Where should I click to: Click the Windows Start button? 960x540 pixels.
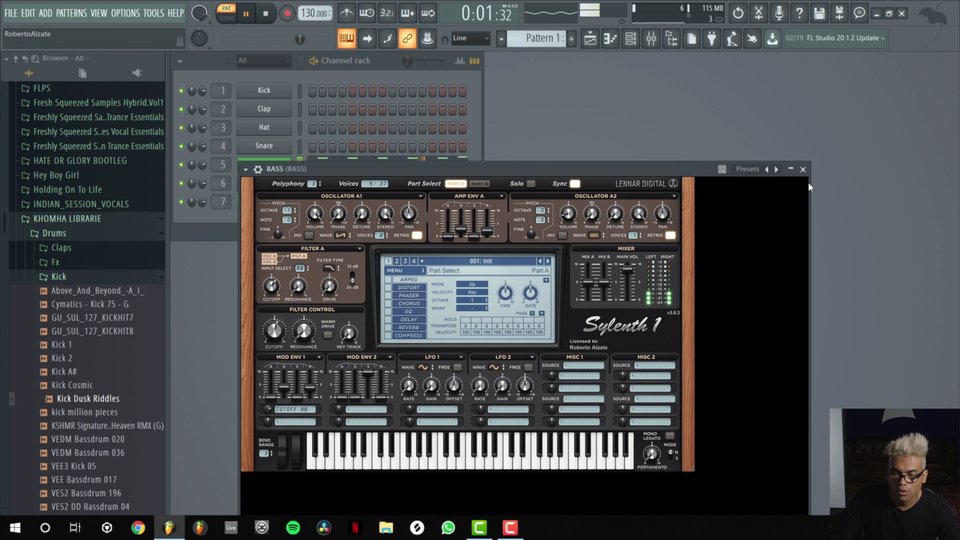tap(15, 527)
